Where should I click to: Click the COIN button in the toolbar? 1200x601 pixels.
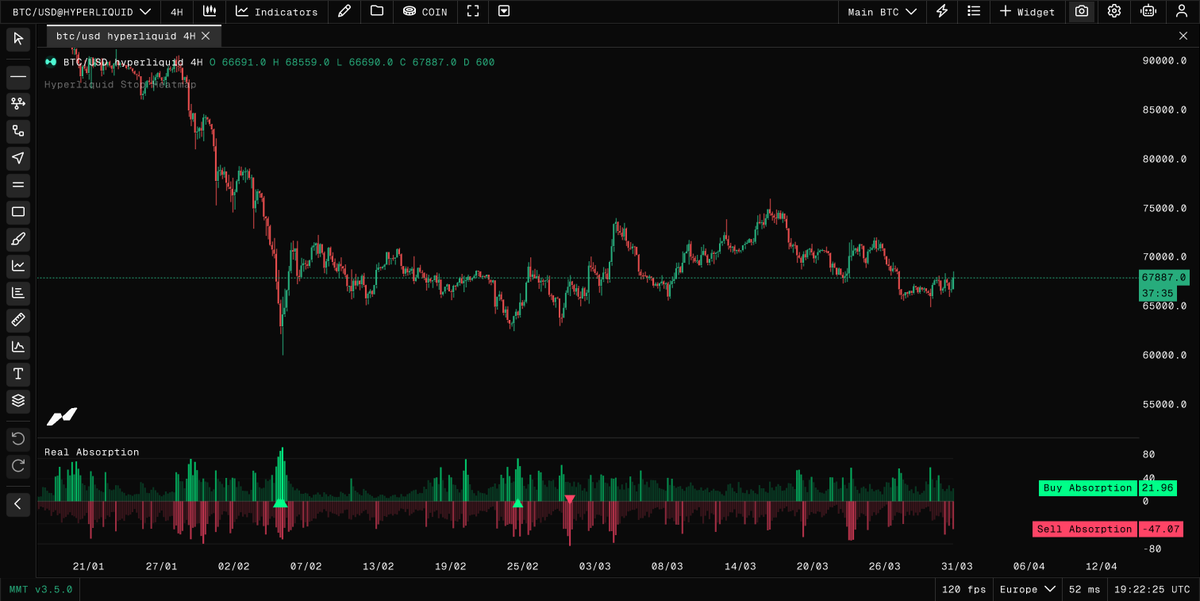pos(425,11)
